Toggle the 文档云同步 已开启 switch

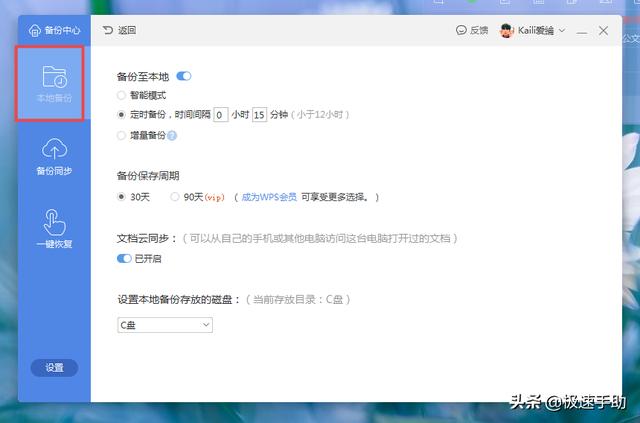click(124, 258)
